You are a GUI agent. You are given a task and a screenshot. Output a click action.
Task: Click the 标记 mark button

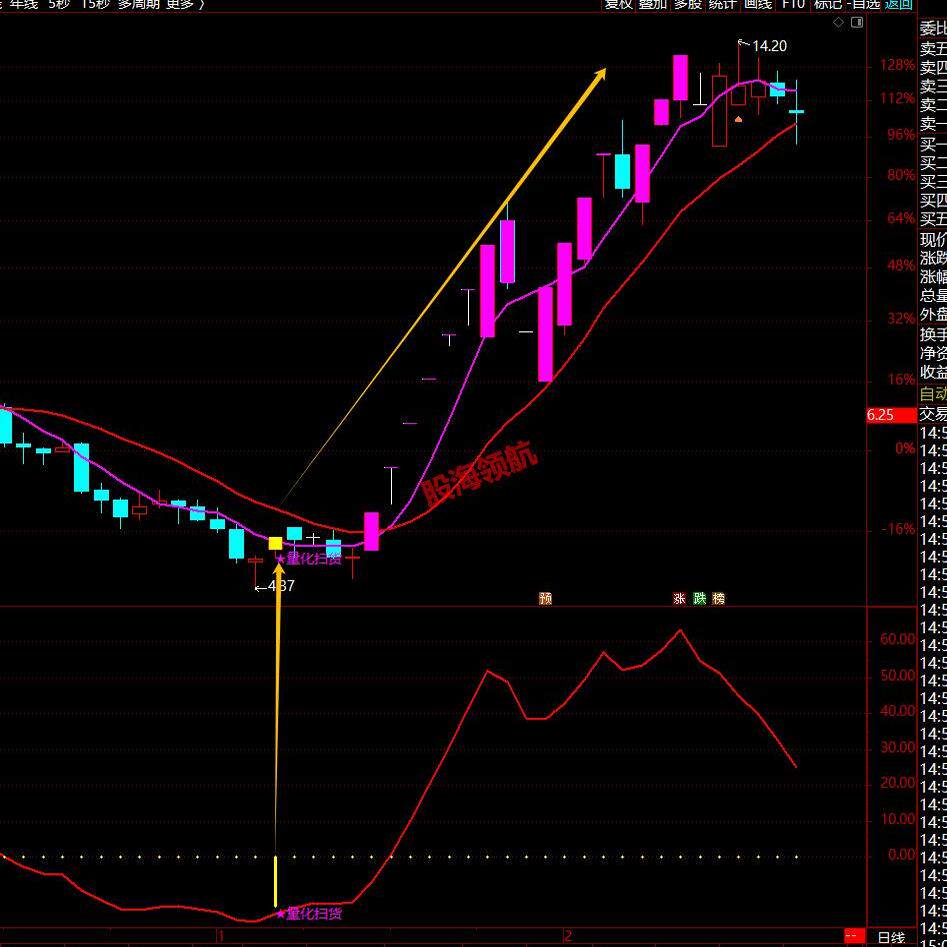(828, 4)
